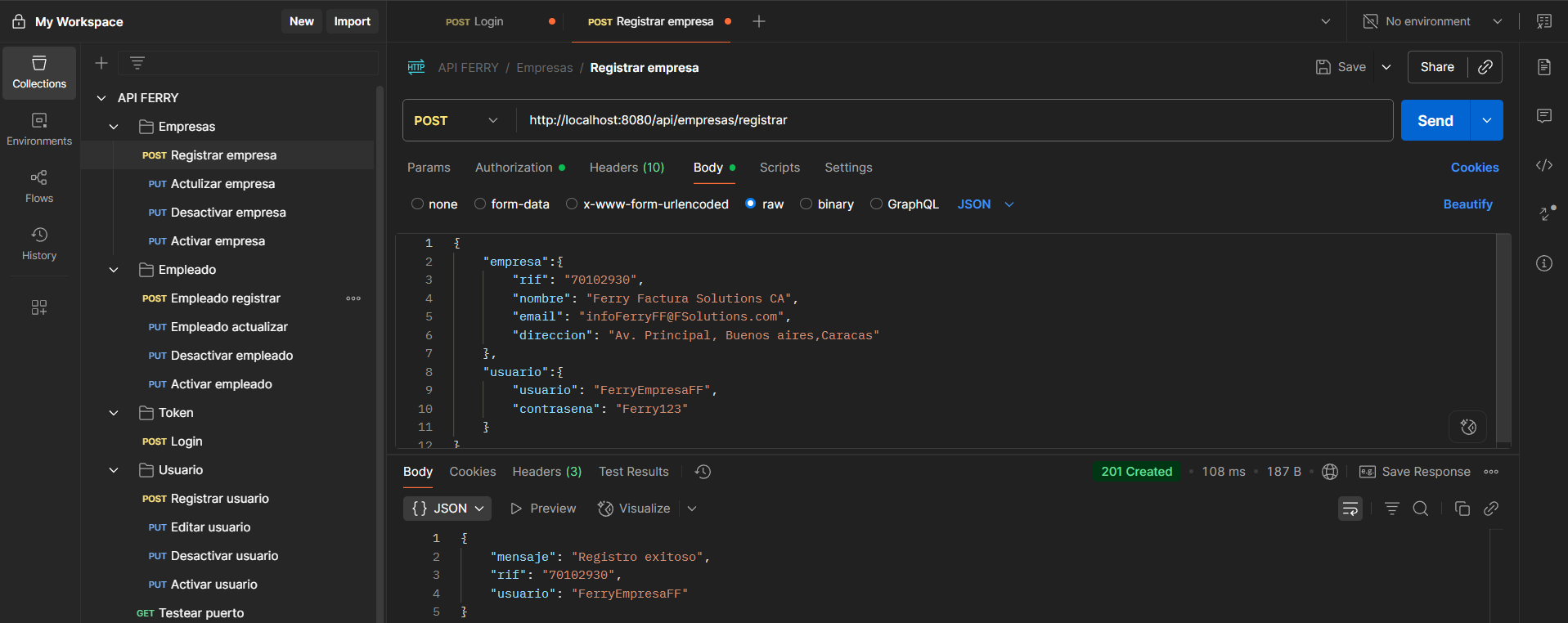The image size is (1568, 623).
Task: Open the response Cookies tab
Action: [x=472, y=472]
